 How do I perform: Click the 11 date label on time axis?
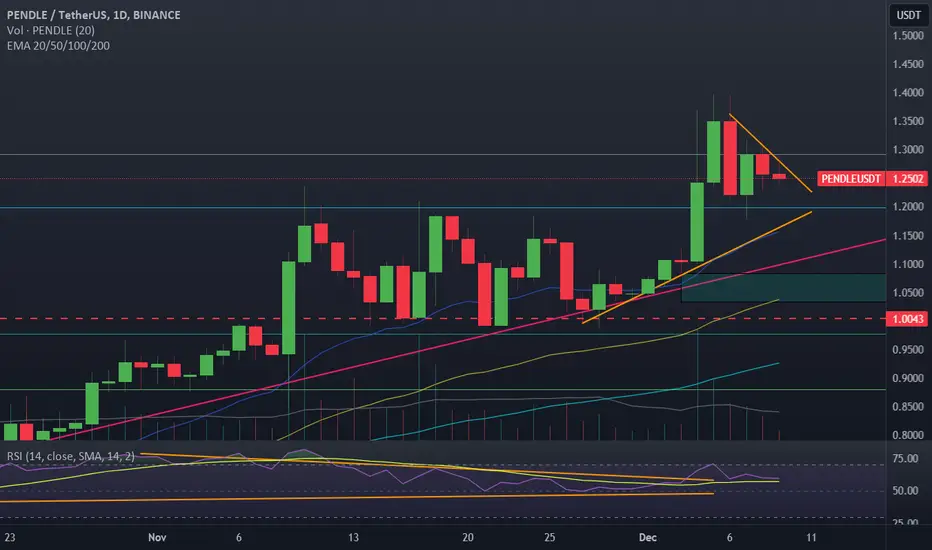[811, 538]
